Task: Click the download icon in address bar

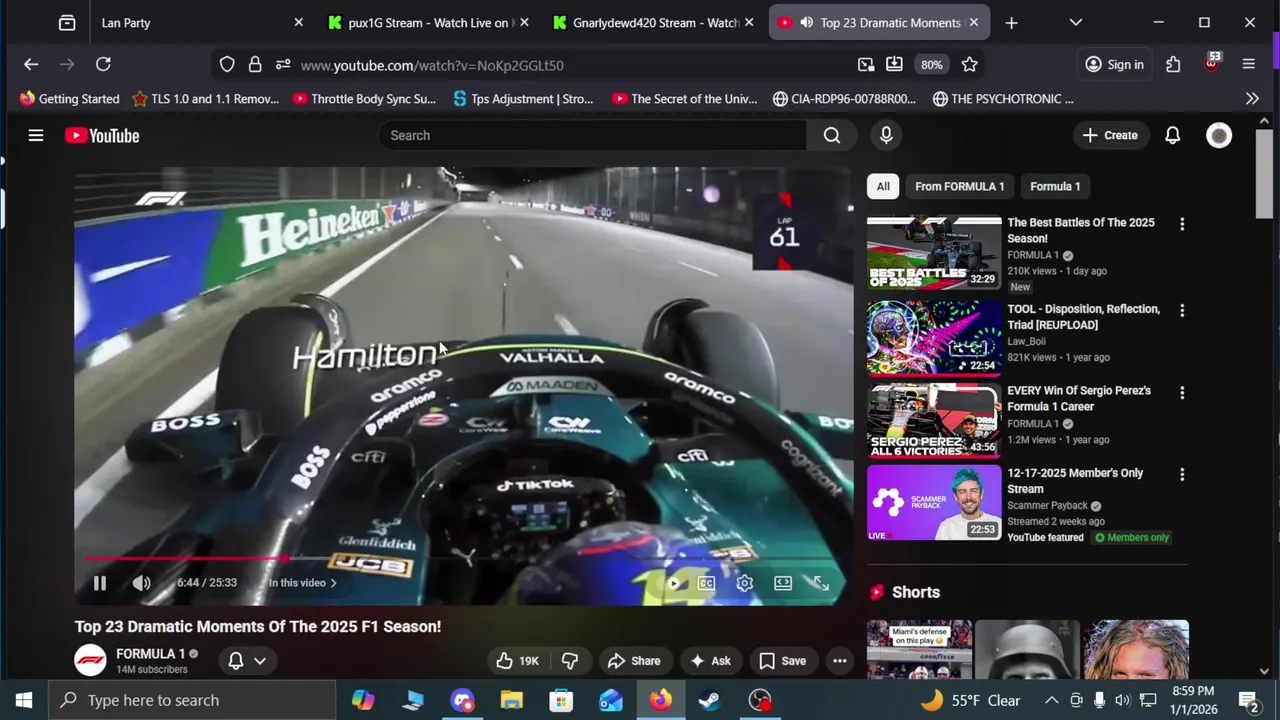Action: [894, 64]
